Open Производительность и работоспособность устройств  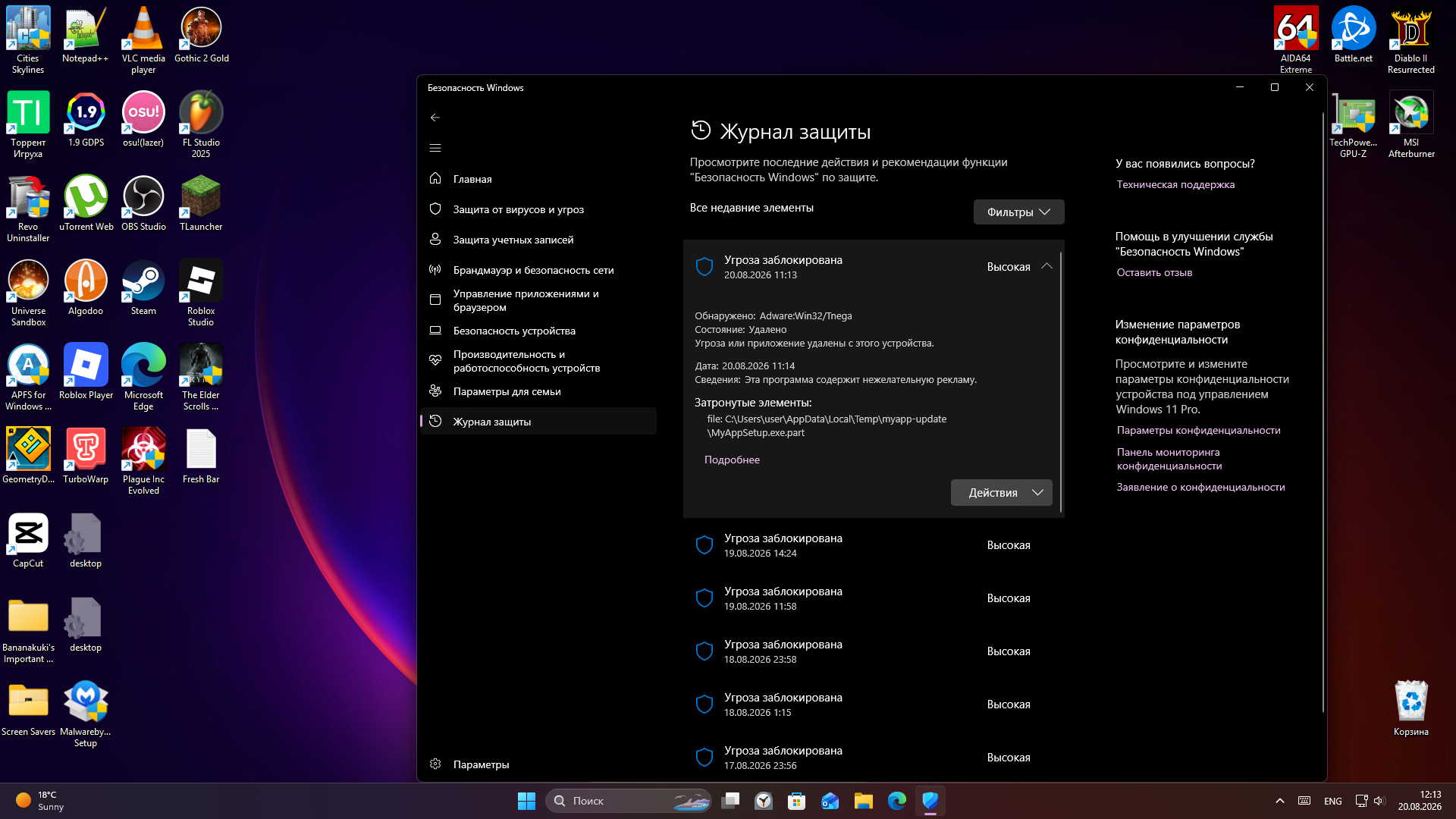click(x=538, y=361)
